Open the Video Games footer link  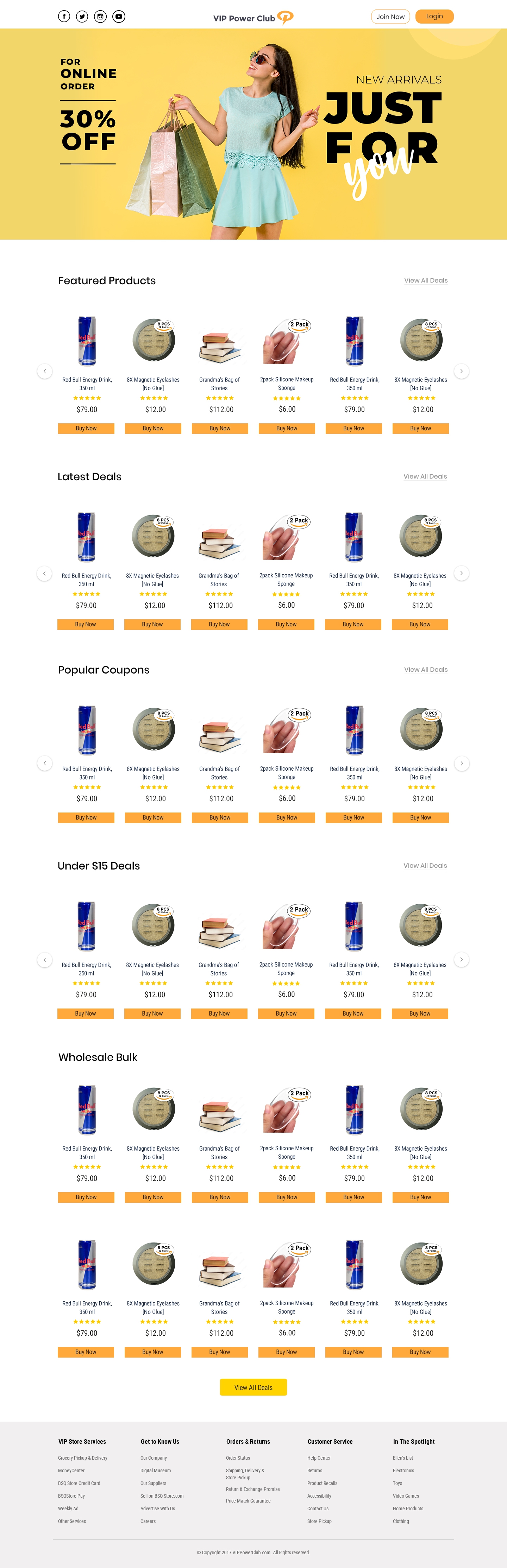[x=406, y=1496]
